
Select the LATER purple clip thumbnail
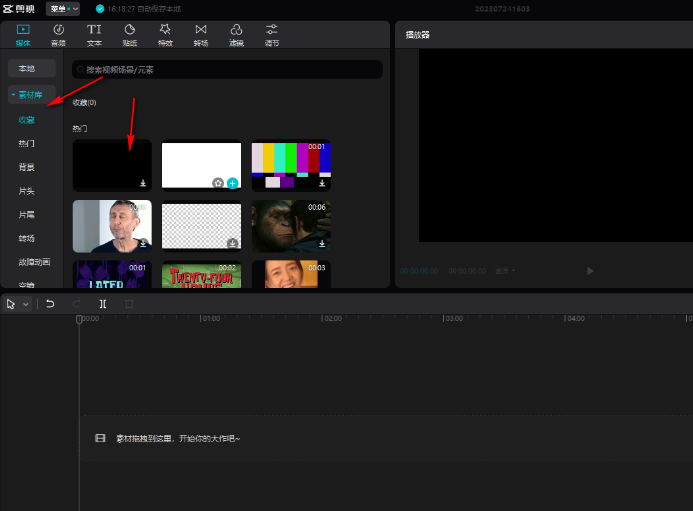tap(112, 275)
